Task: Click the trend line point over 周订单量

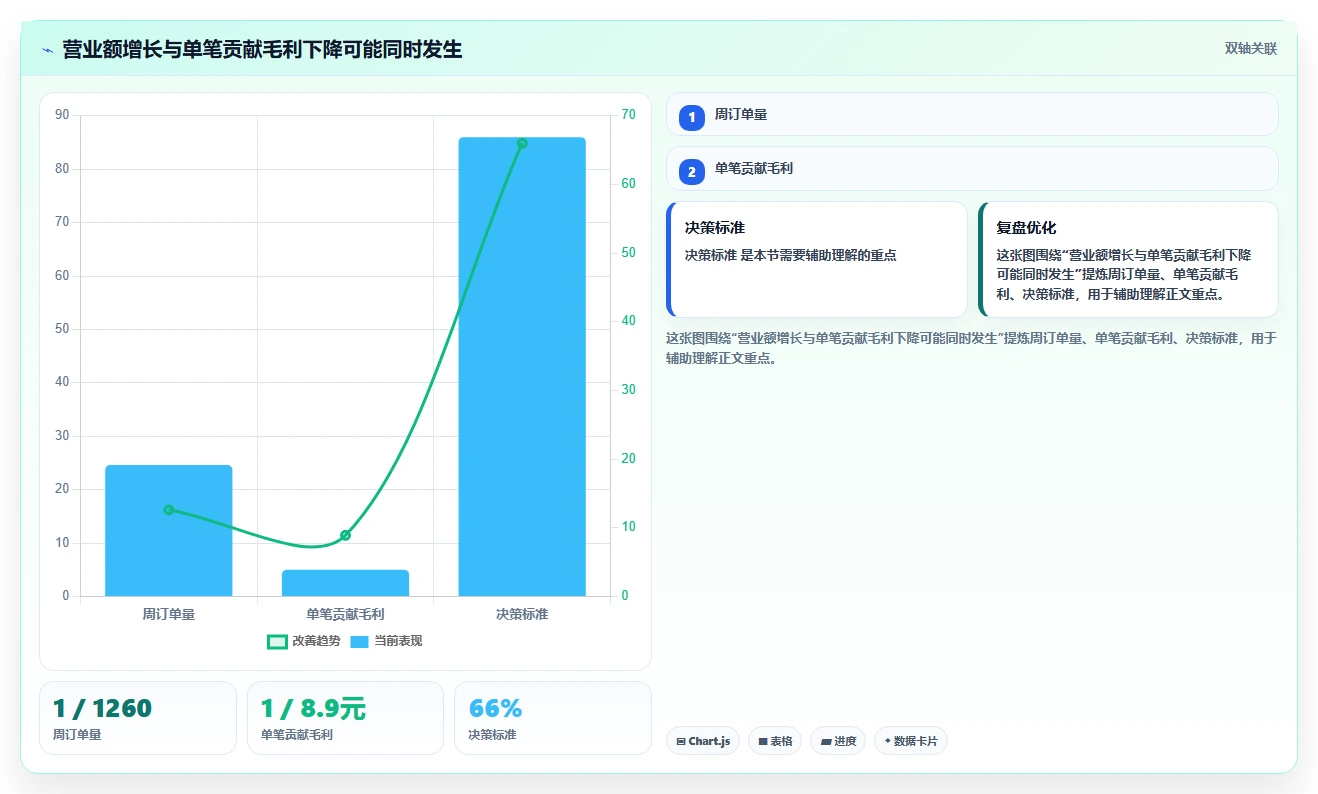Action: click(169, 510)
